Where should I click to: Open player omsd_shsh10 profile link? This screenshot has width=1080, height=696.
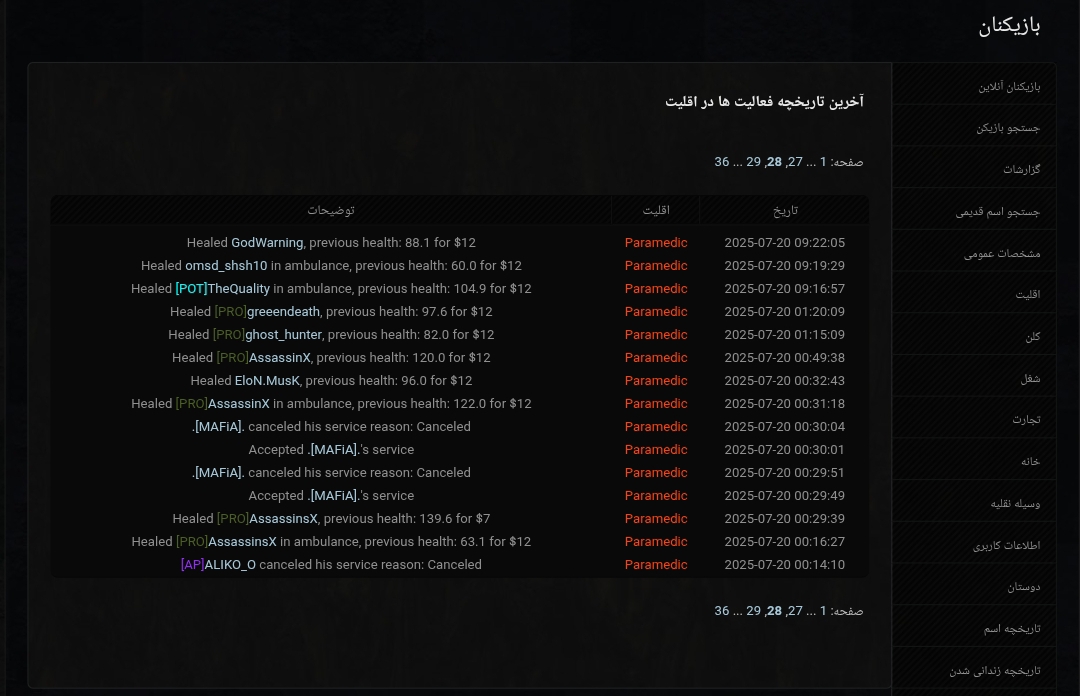tap(226, 266)
